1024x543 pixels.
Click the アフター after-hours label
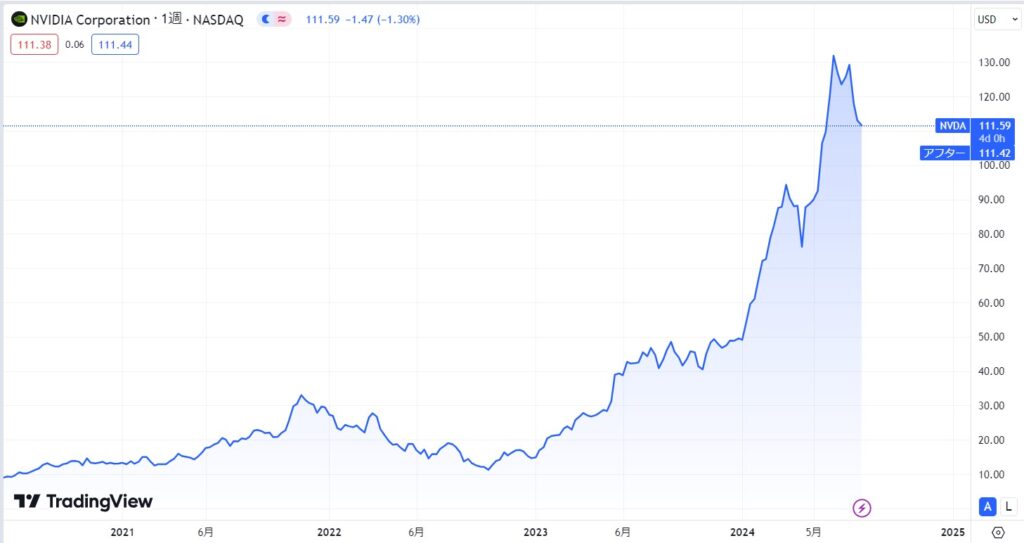(x=944, y=153)
